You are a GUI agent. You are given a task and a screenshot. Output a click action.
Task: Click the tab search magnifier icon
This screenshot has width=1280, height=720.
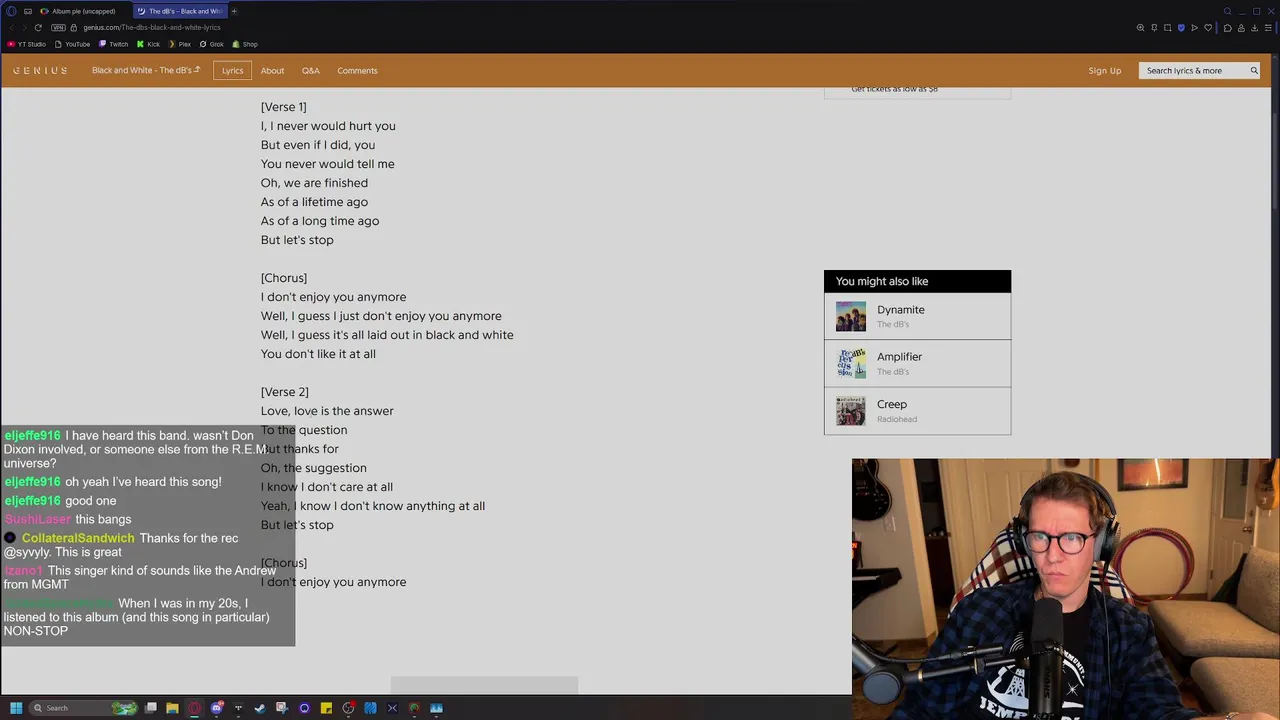tap(1227, 11)
